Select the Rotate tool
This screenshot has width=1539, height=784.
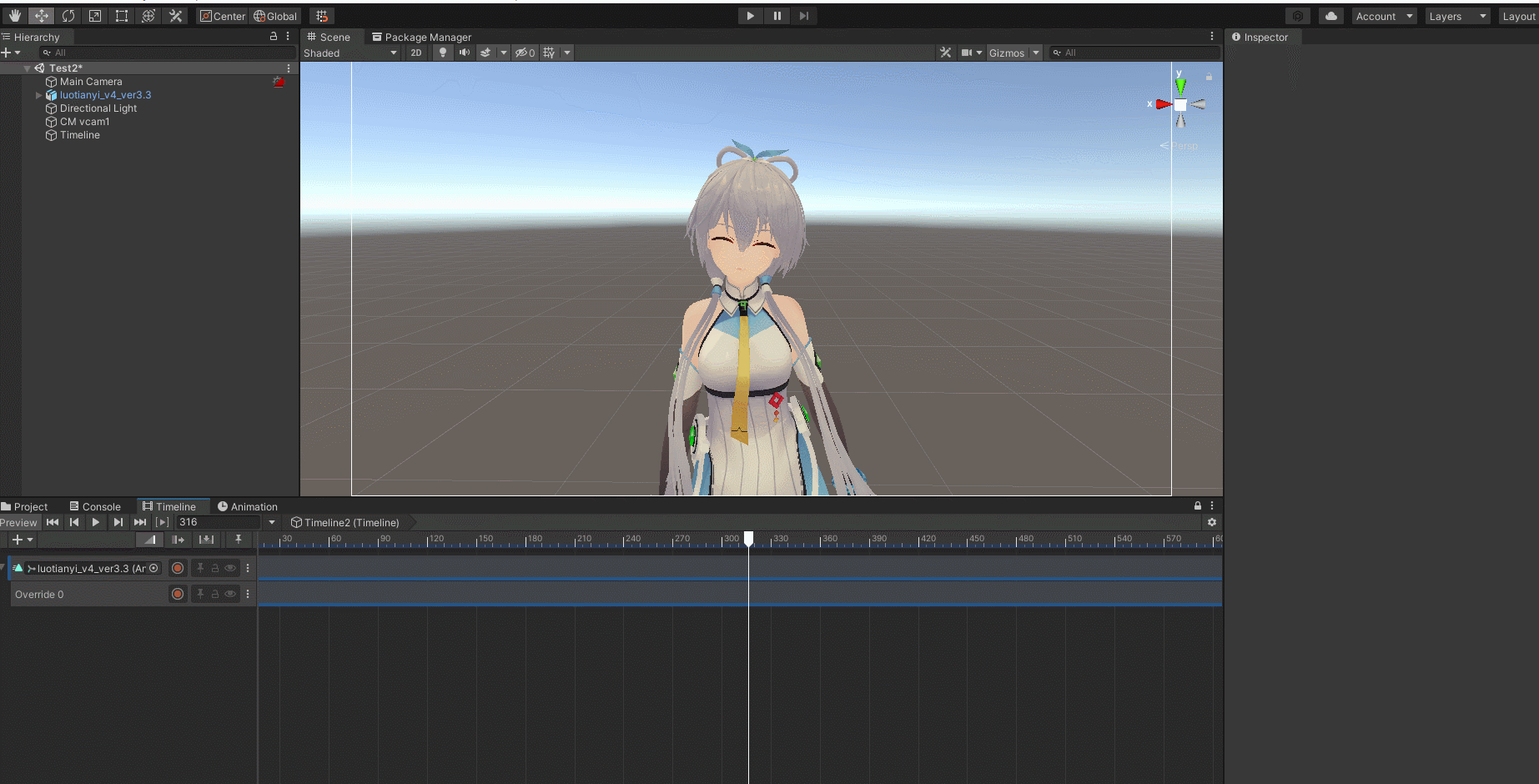coord(68,16)
